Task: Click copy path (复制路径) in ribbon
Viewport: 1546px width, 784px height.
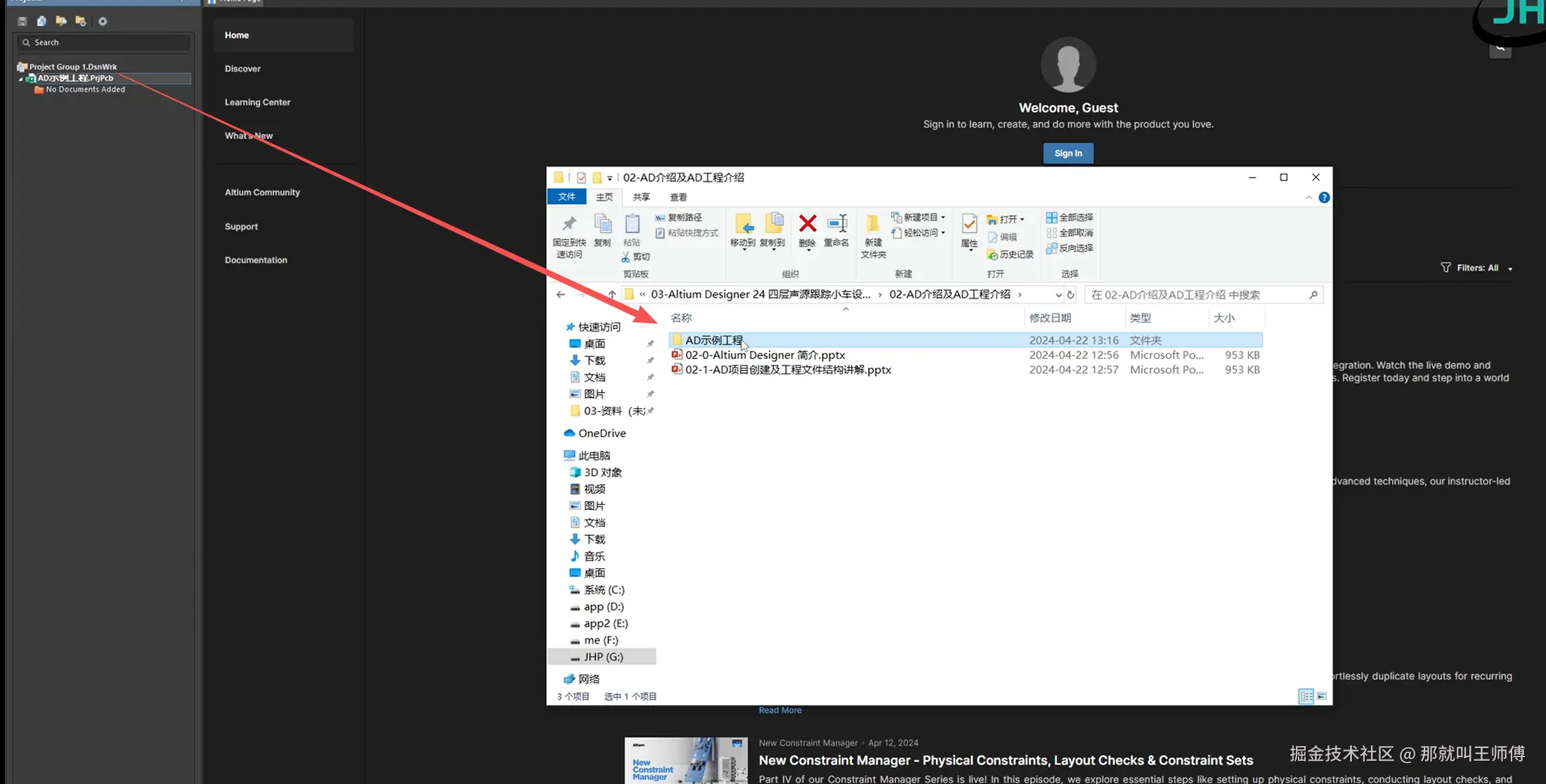Action: click(678, 218)
